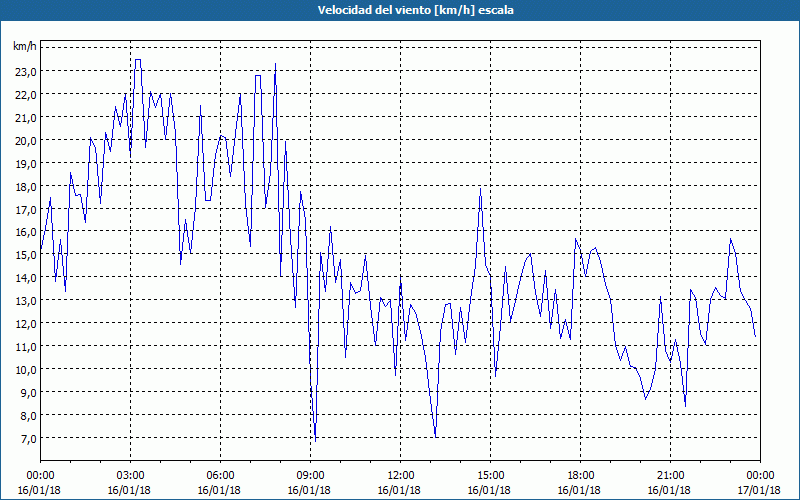
Task: Pick the 21:00 time axis label
Action: click(670, 476)
